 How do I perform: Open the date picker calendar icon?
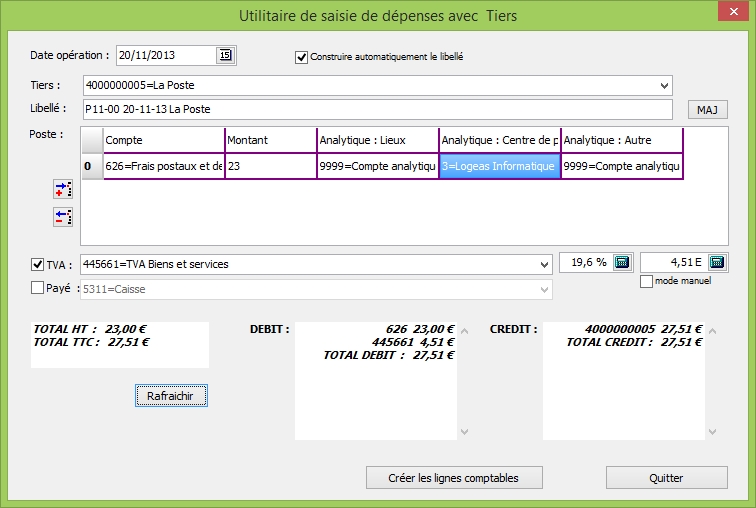[x=225, y=56]
